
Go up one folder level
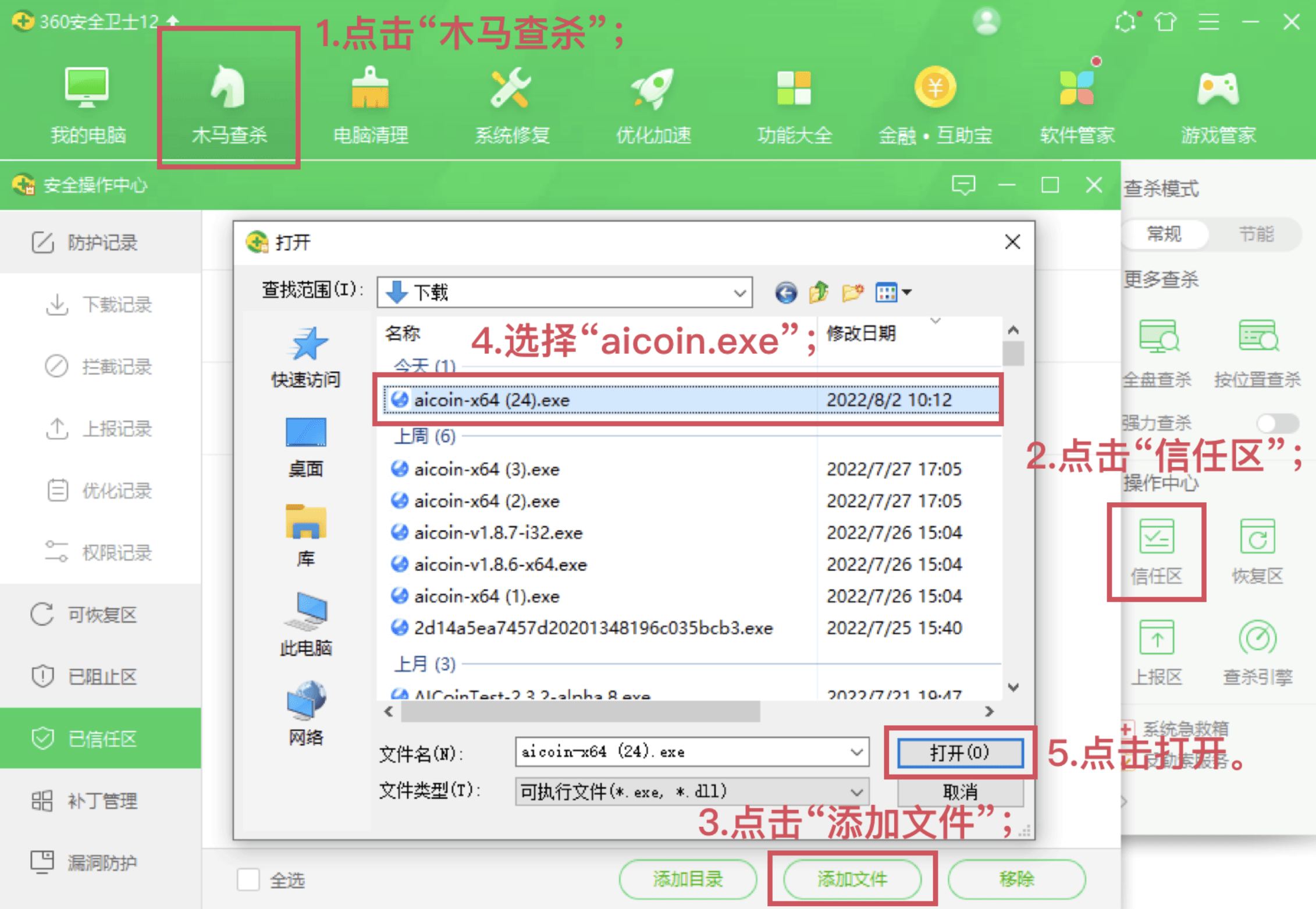(819, 292)
